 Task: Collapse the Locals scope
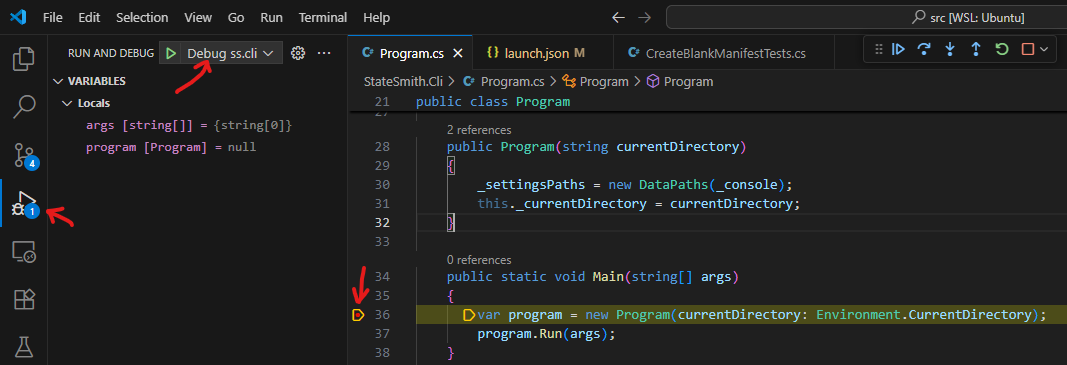(x=66, y=104)
